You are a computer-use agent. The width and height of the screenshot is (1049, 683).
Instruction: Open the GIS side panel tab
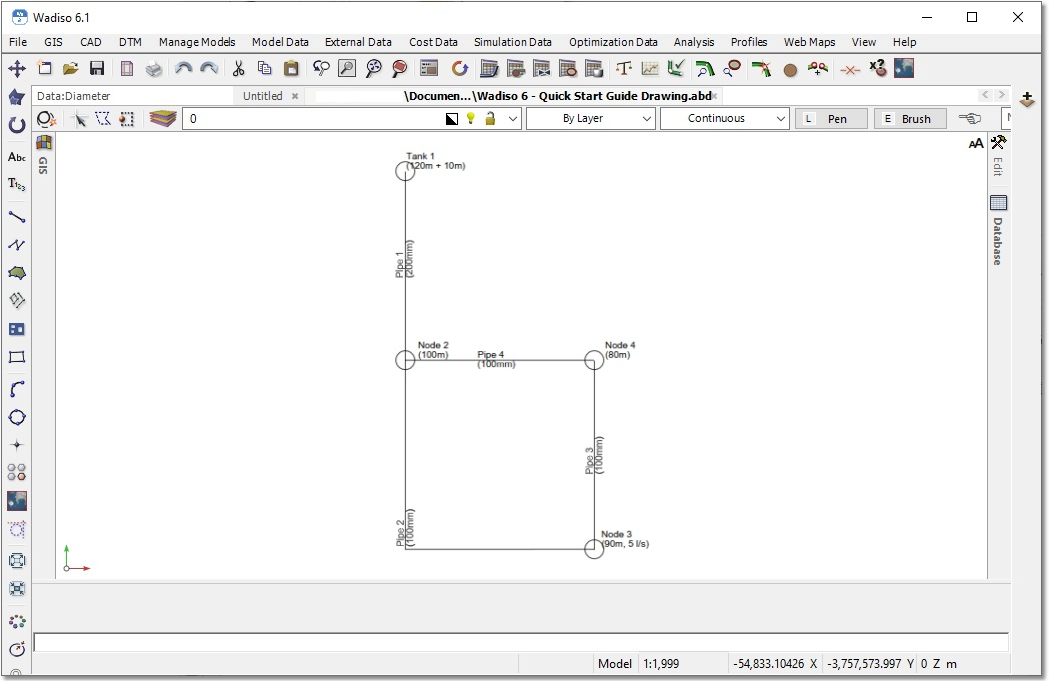coord(43,155)
